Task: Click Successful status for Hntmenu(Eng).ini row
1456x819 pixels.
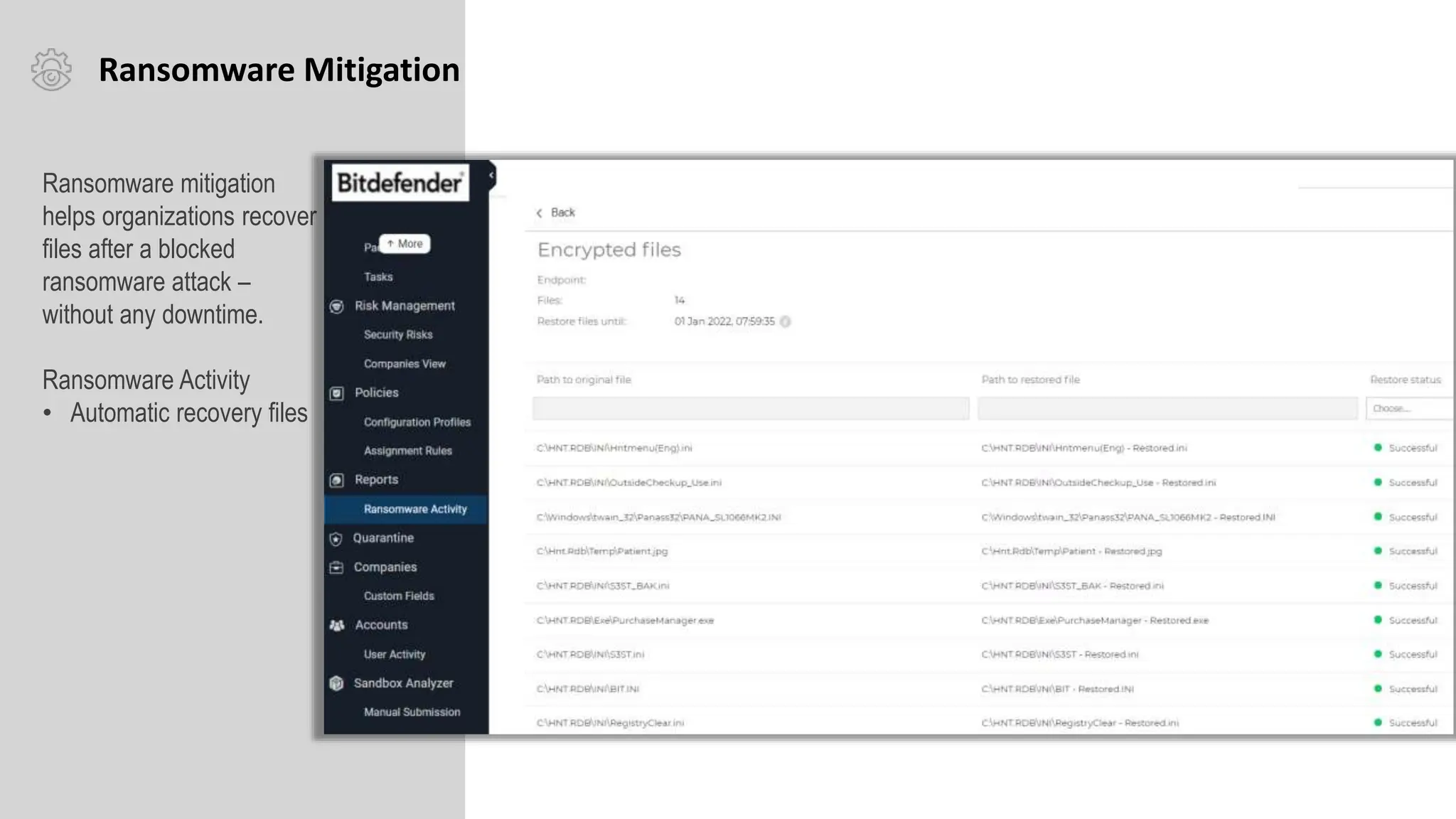Action: (x=1406, y=449)
